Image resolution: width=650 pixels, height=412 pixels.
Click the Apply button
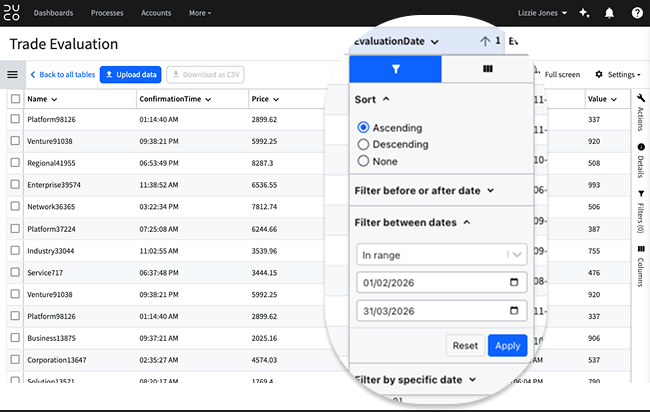tap(507, 345)
